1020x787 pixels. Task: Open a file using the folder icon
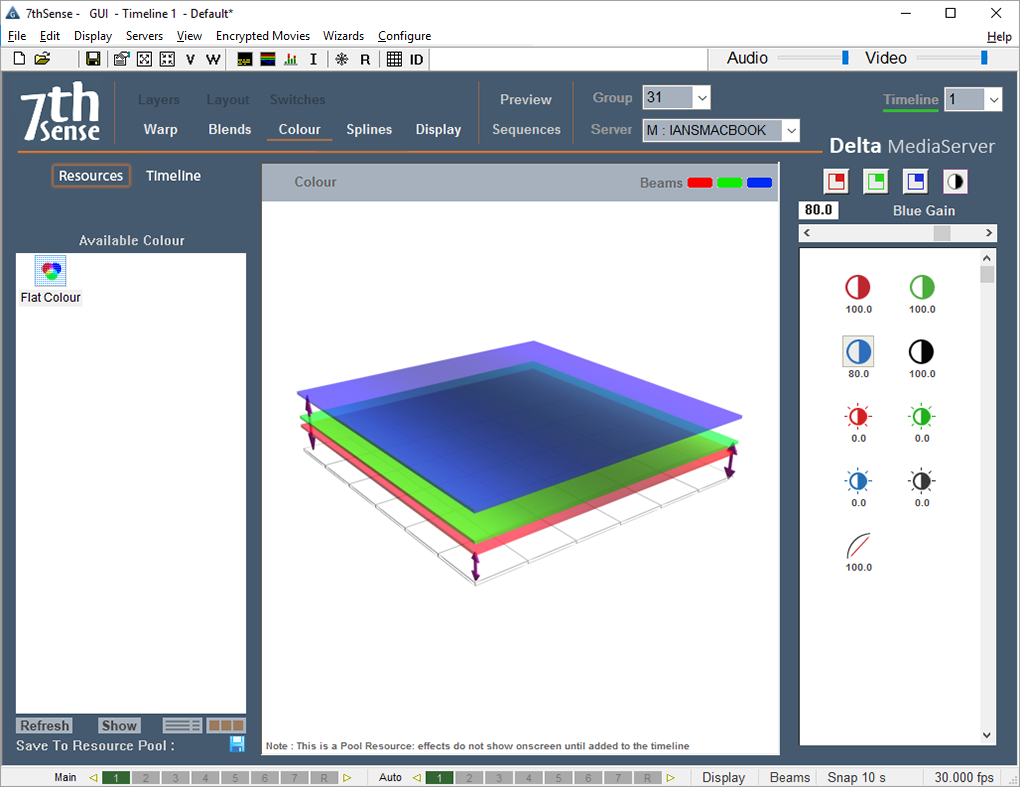point(42,59)
